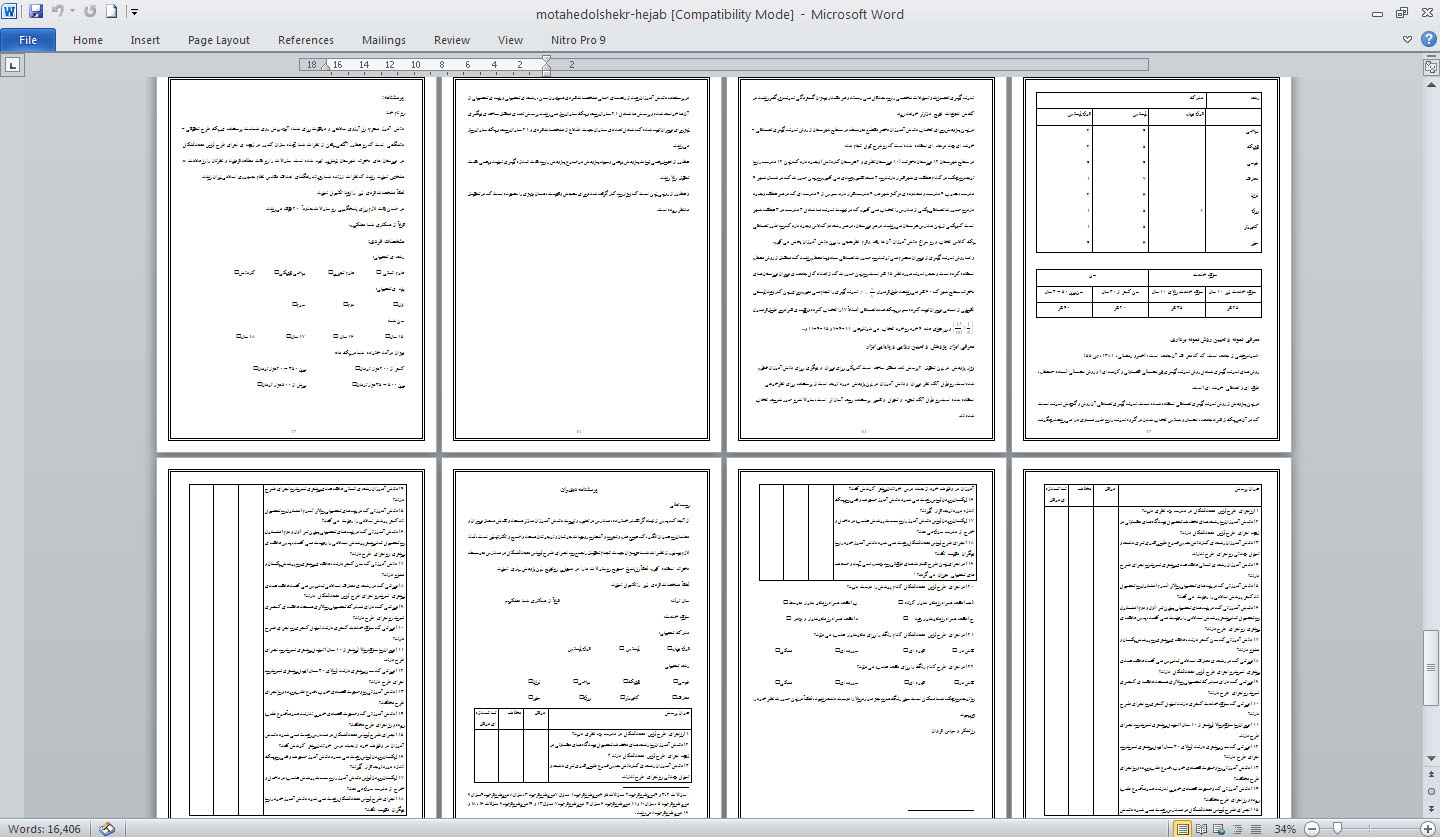The height and width of the screenshot is (837, 1440).
Task: Open the References ribbon tab
Action: pos(306,40)
